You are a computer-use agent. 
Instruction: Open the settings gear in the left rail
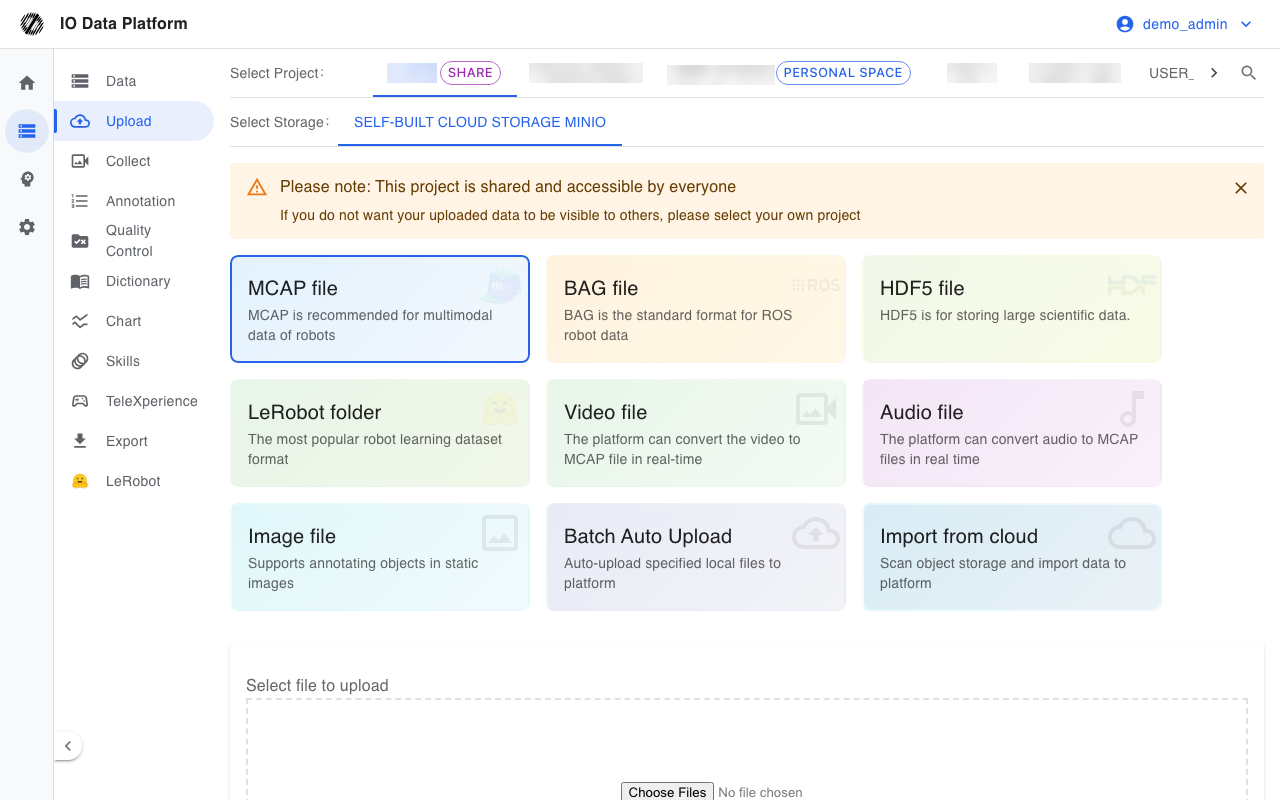[27, 227]
